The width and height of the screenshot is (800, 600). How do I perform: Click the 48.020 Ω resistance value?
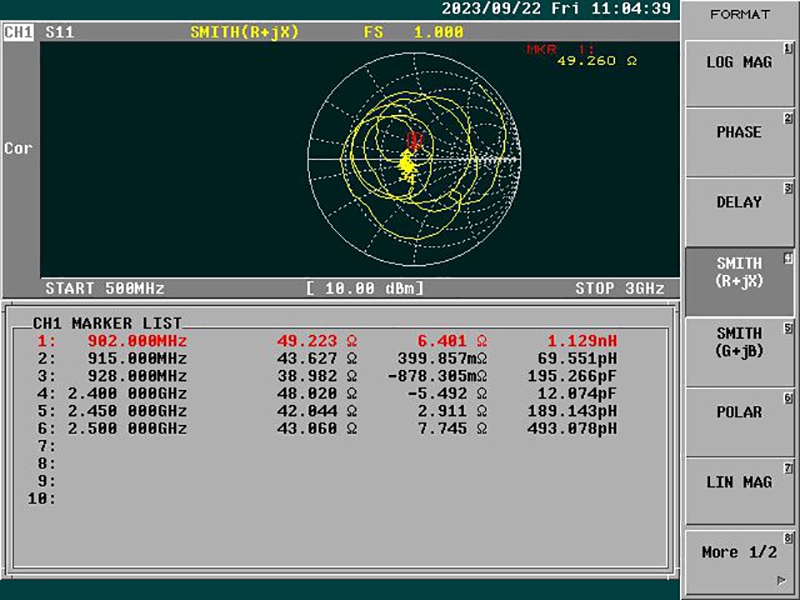(317, 393)
